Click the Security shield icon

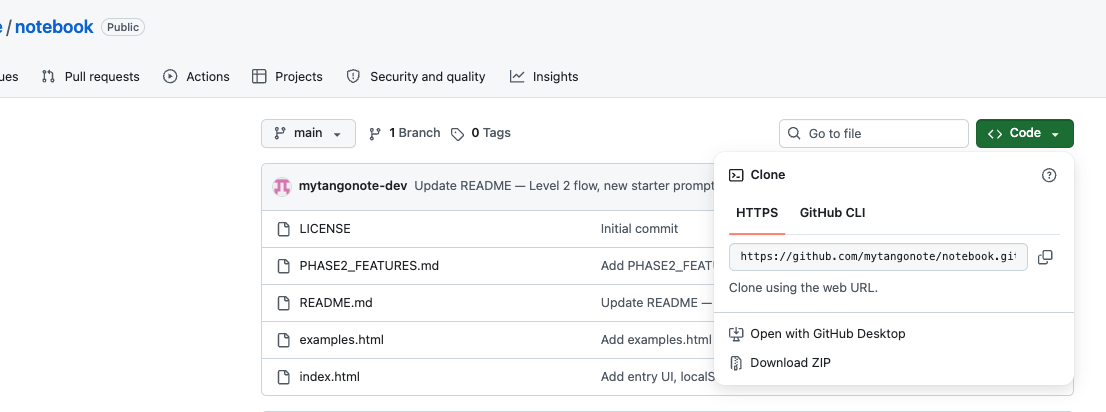pyautogui.click(x=353, y=77)
